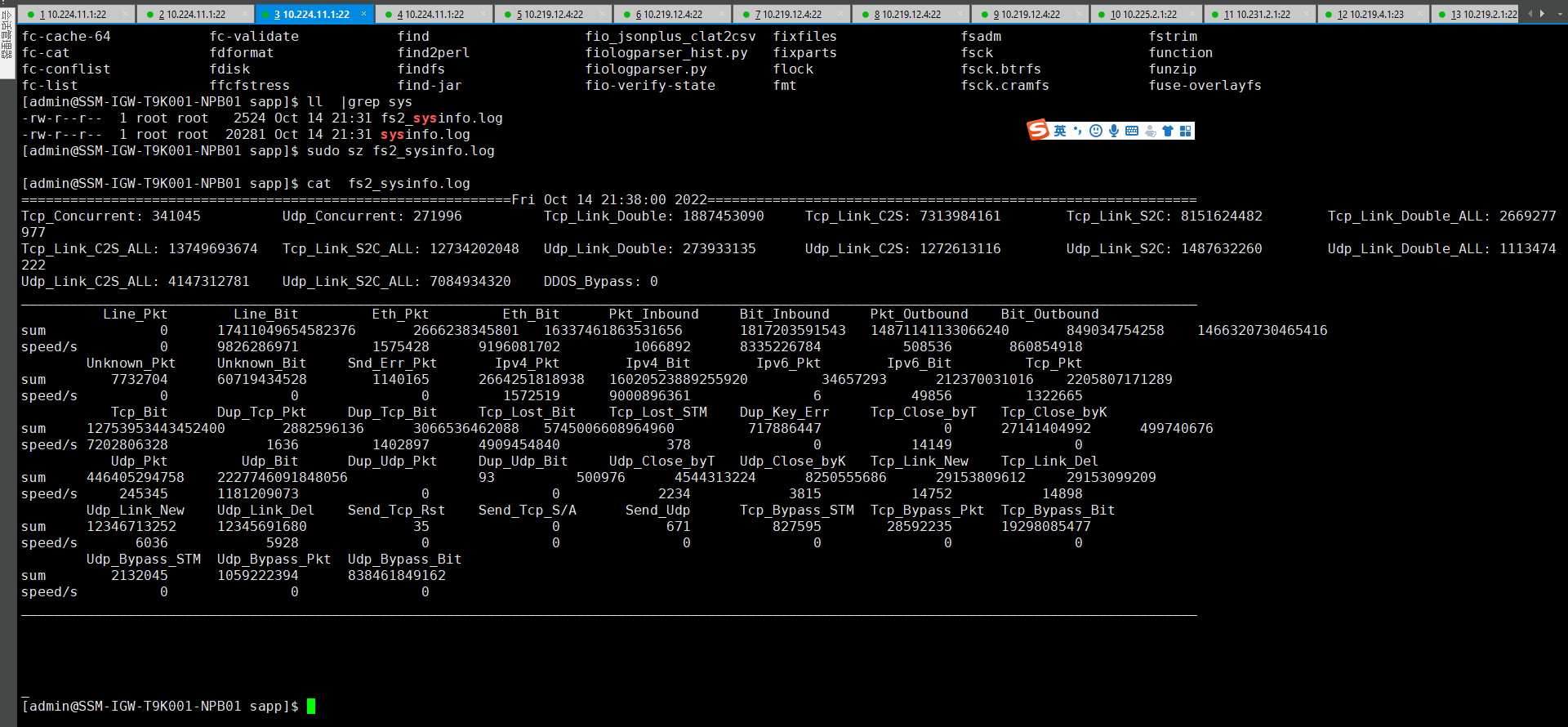Switch to session tab 5 10.219.12.4:22

(x=553, y=14)
